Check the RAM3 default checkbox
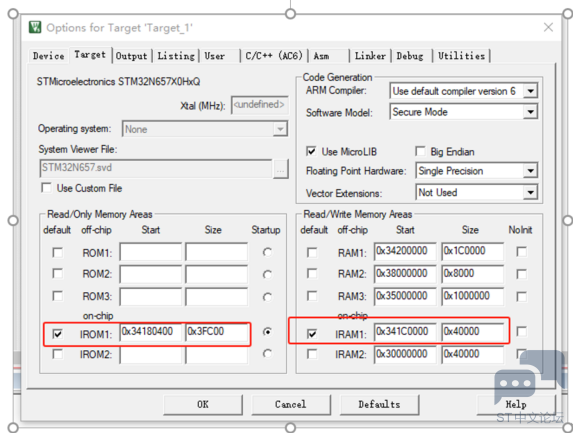The image size is (573, 433). coord(312,296)
